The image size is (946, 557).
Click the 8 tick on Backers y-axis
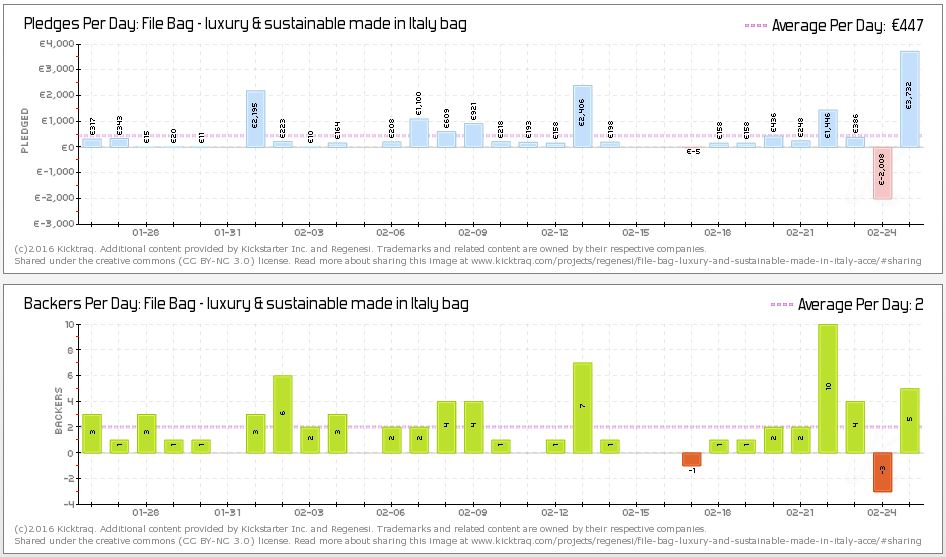pos(71,350)
